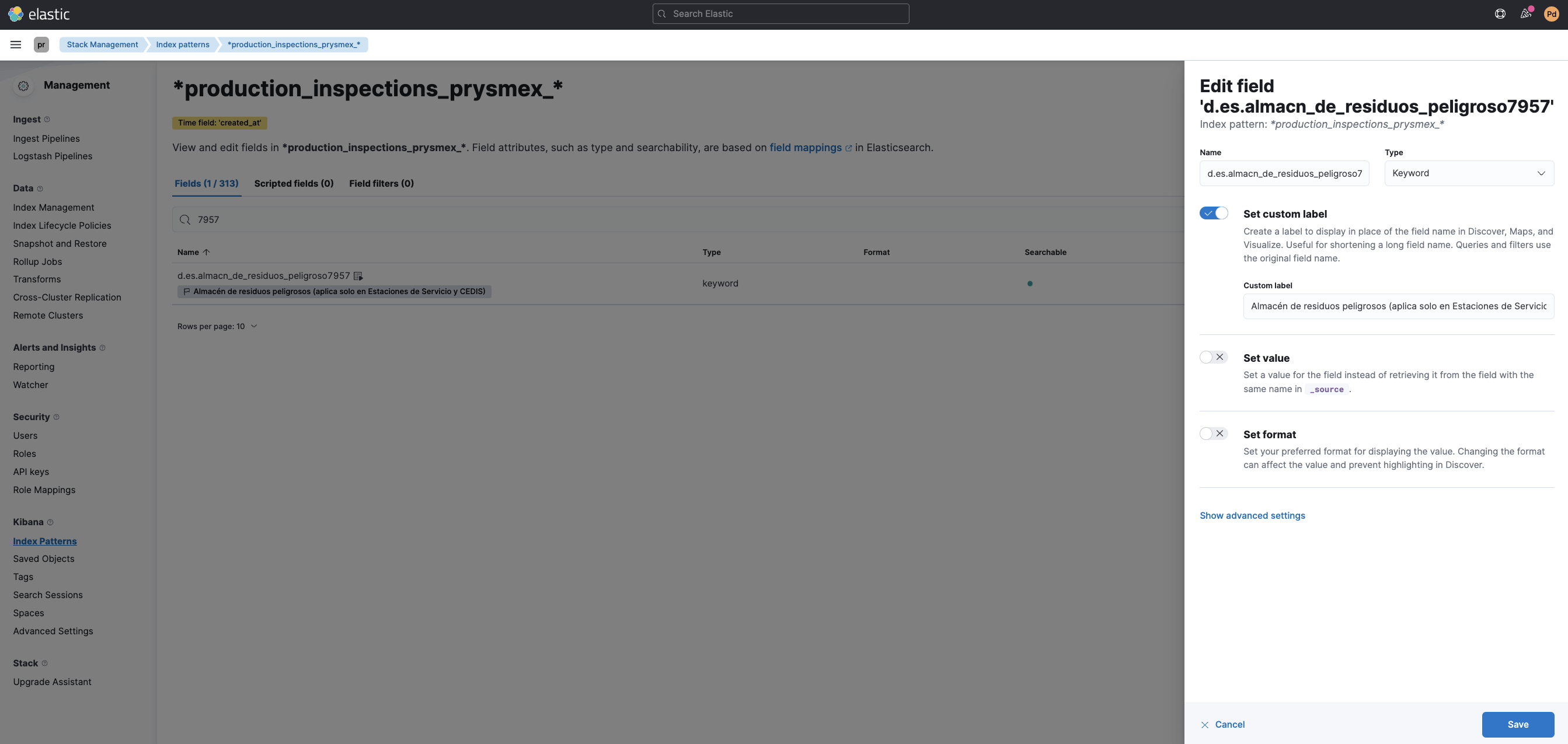Open the help lifebuoy icon
Viewport: 1568px width, 744px height.
coord(1499,13)
